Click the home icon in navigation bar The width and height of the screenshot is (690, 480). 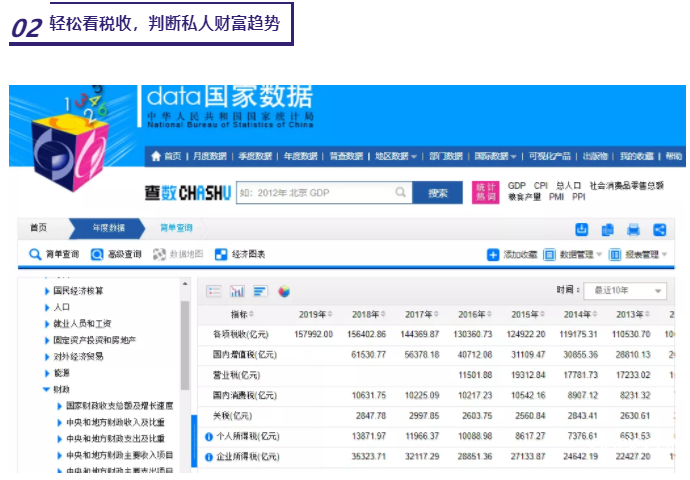[156, 156]
